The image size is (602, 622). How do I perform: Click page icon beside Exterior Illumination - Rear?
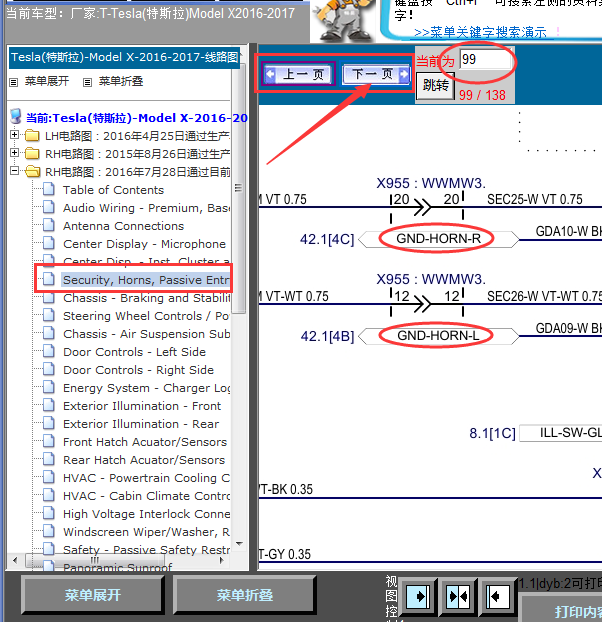[48, 423]
